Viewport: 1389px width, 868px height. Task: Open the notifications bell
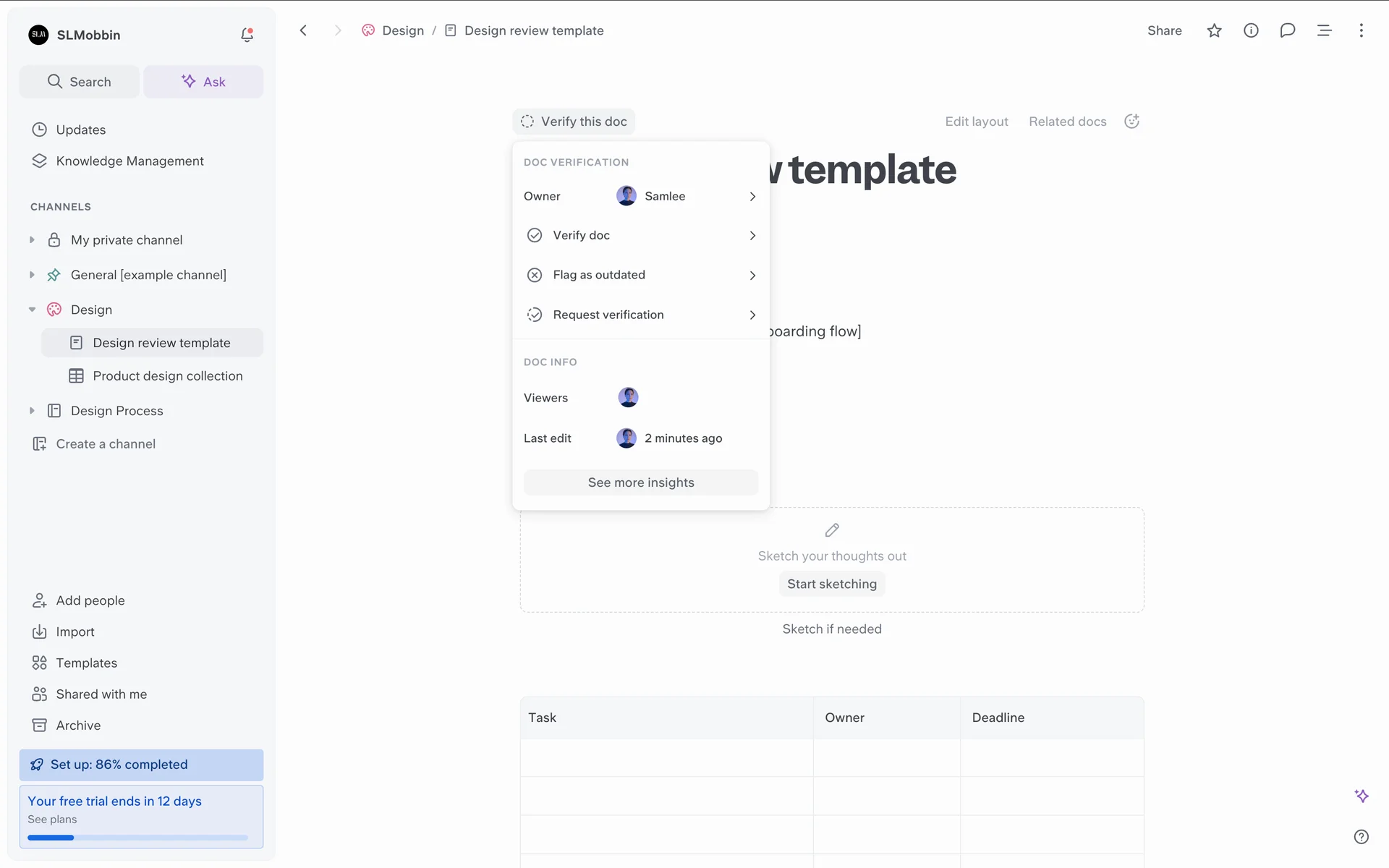247,35
